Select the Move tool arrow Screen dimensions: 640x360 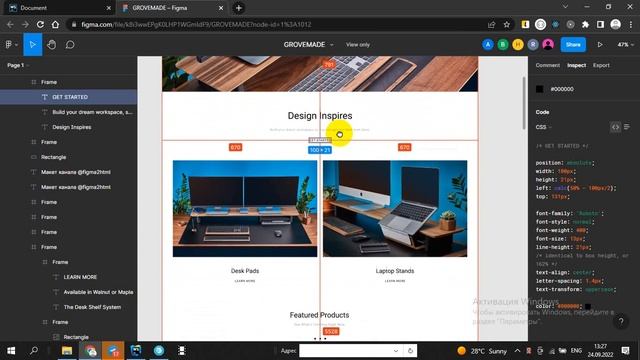[x=33, y=44]
